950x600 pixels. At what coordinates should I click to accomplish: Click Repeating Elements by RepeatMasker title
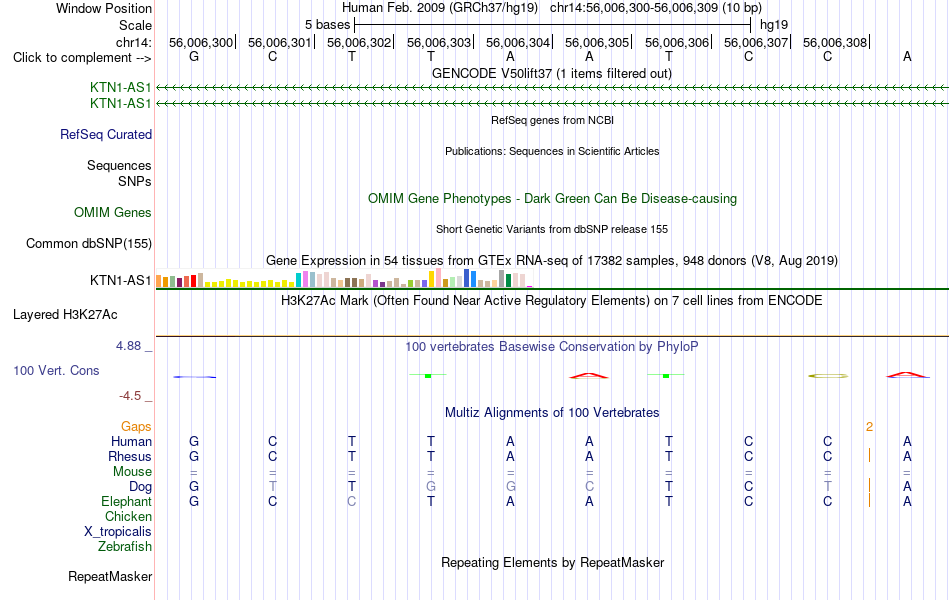[552, 562]
